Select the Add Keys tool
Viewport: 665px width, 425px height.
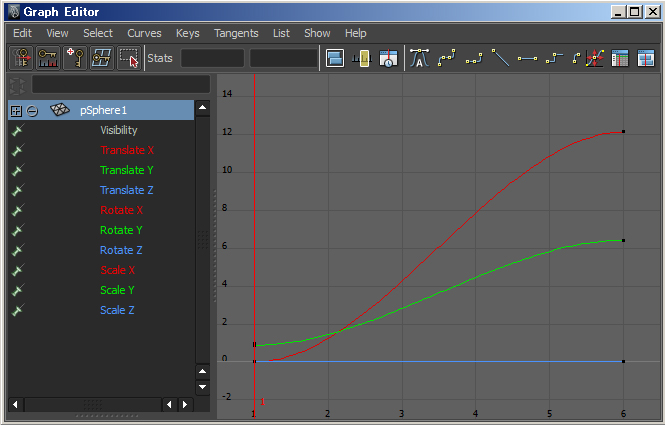click(x=75, y=58)
